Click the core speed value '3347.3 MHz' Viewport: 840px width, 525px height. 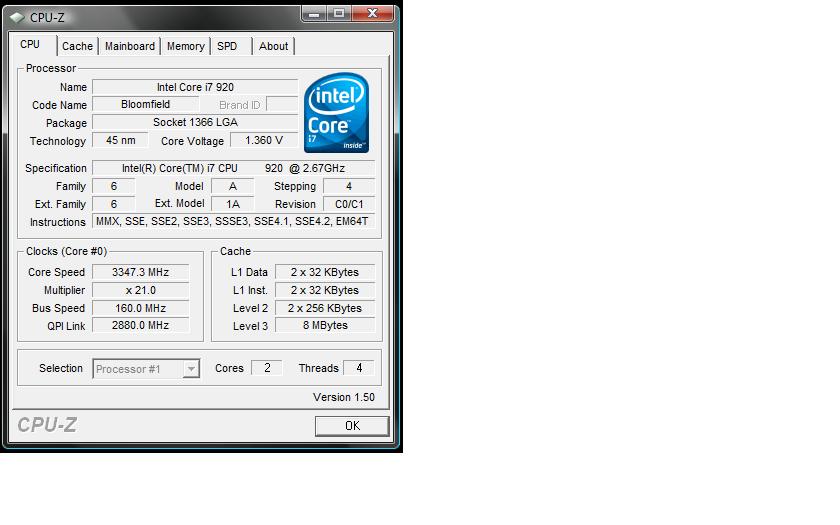pos(140,272)
